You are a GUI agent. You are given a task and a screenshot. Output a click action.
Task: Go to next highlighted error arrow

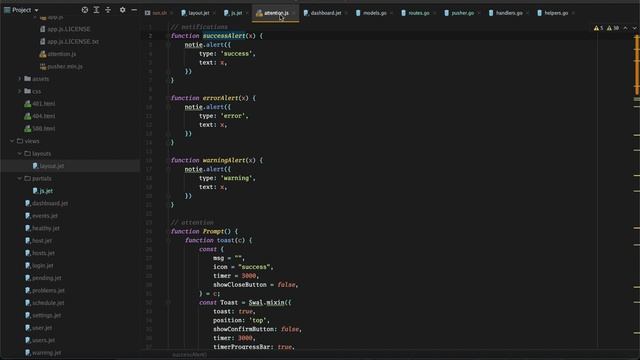coord(634,28)
